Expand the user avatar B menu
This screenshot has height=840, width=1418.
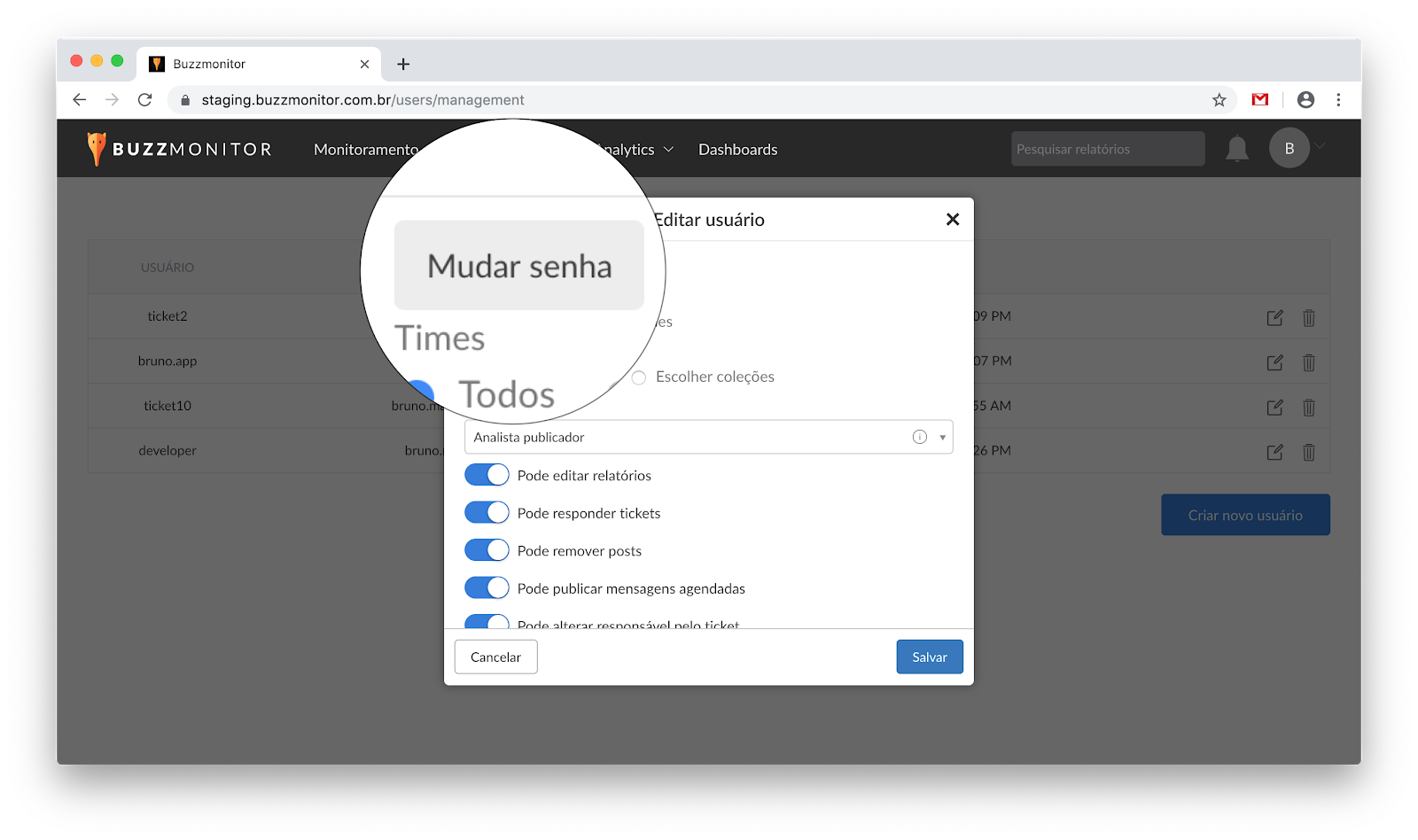[x=1289, y=148]
